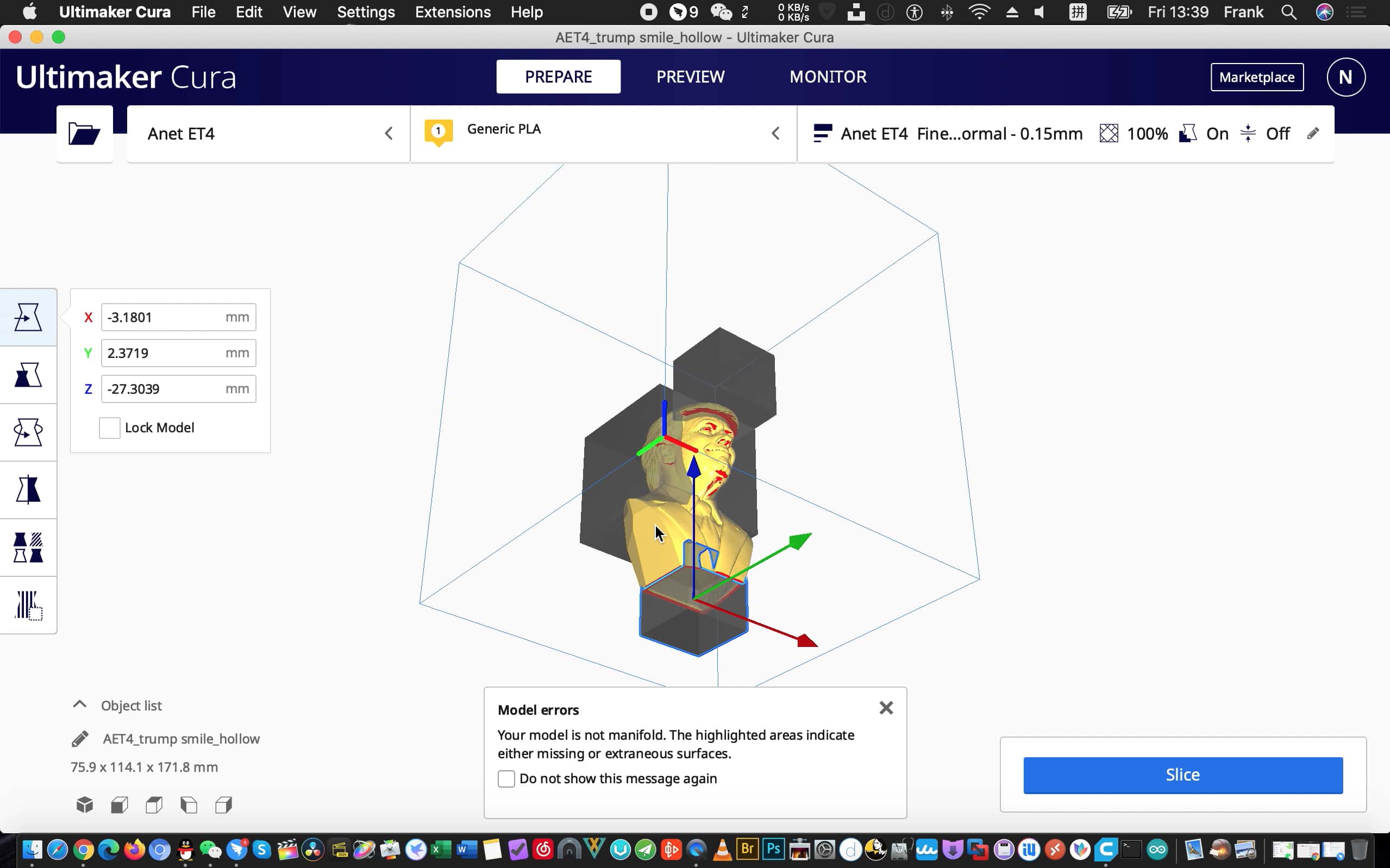Open Terminal from the dock

pyautogui.click(x=1131, y=849)
